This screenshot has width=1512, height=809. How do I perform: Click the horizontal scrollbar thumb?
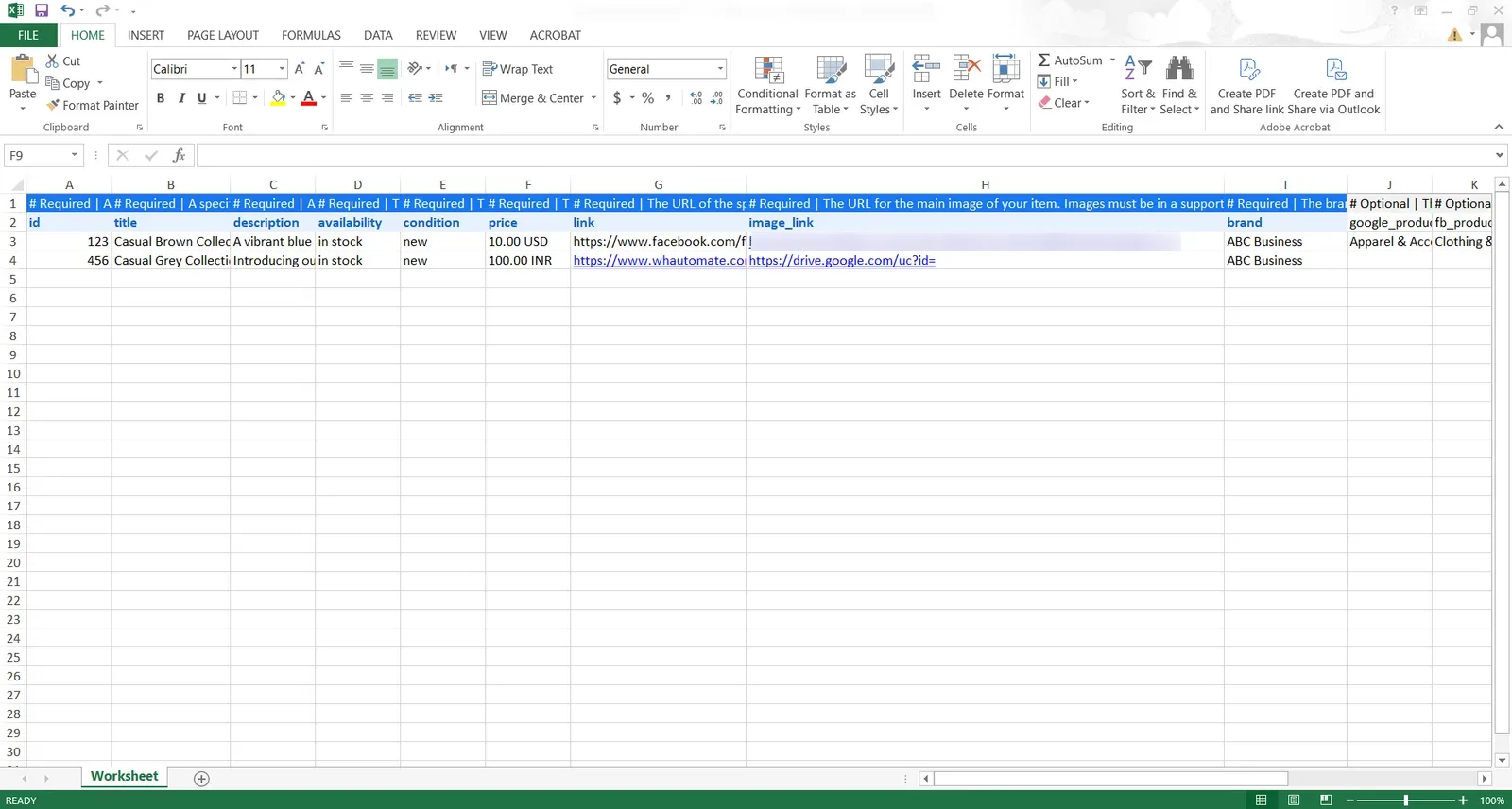tap(1110, 779)
